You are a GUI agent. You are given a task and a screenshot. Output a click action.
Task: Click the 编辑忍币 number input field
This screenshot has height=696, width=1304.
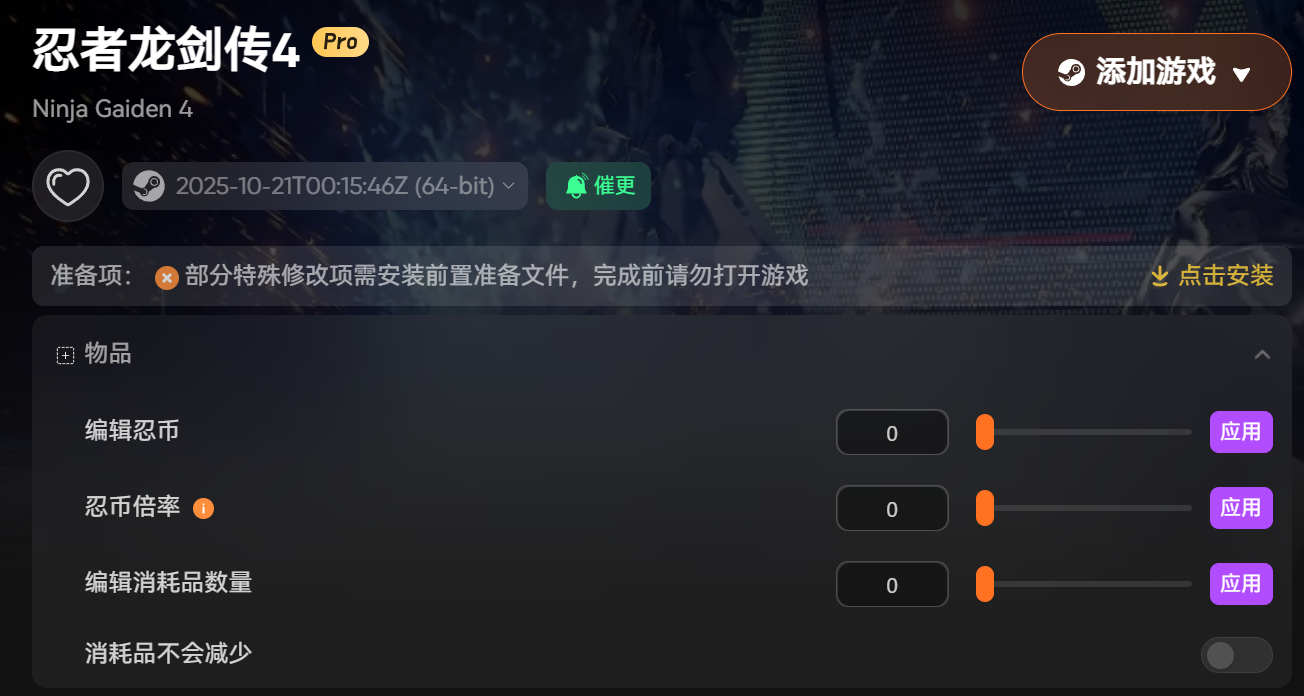tap(892, 432)
